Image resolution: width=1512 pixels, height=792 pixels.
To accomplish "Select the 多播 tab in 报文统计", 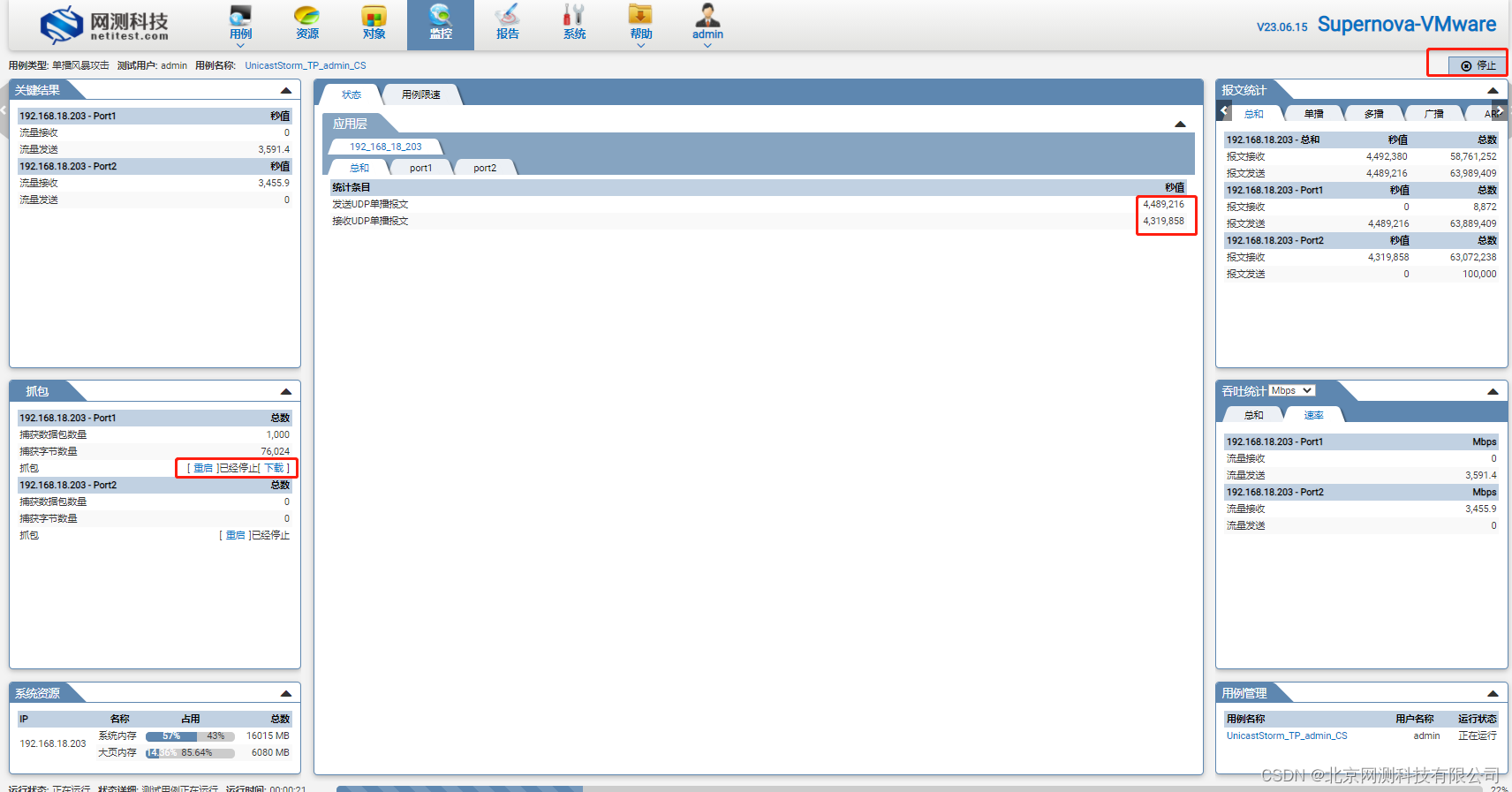I will pos(1374,114).
